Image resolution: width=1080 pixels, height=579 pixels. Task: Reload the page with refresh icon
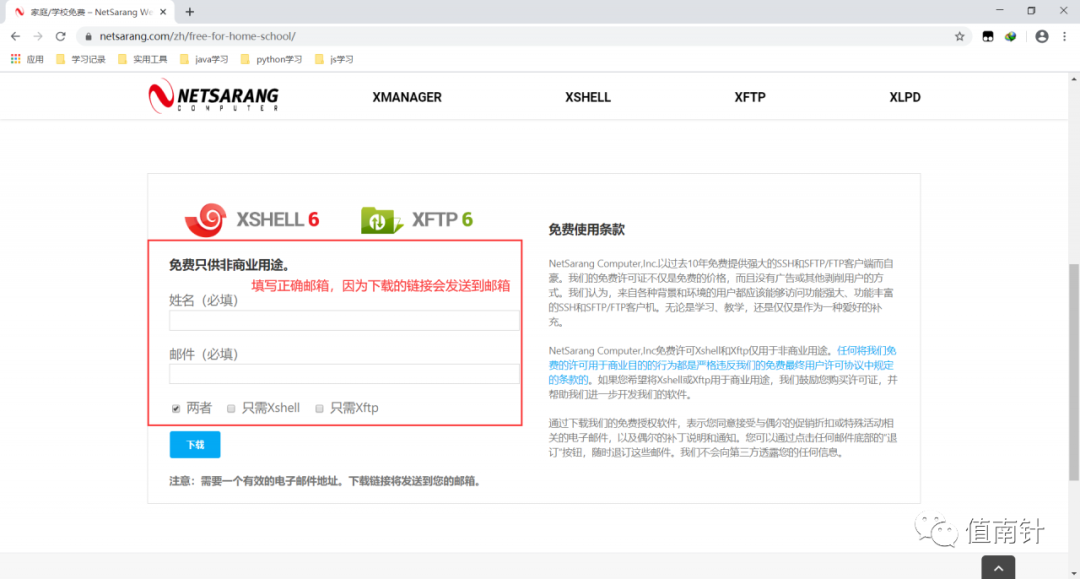(61, 36)
